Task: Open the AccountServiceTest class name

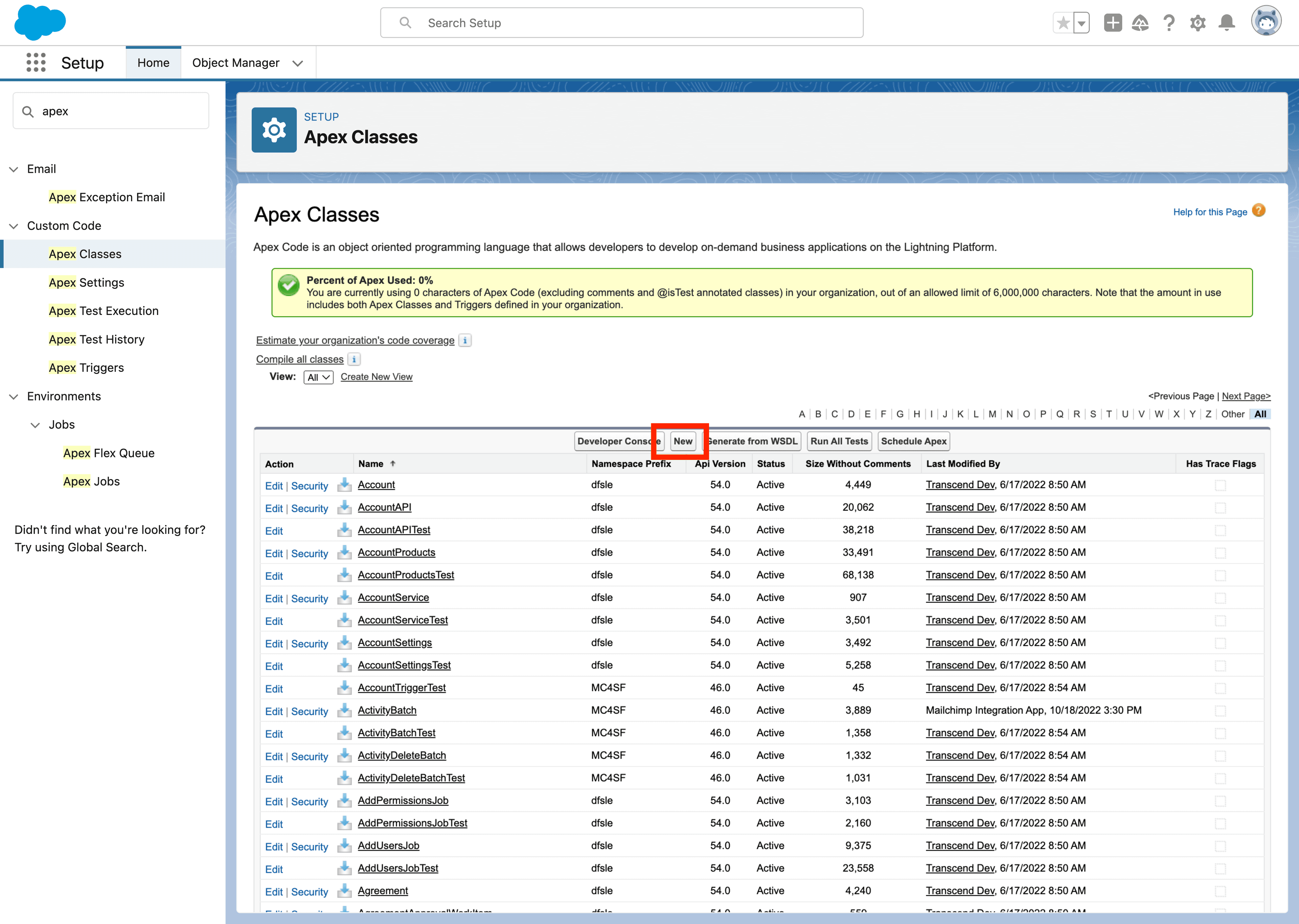Action: (x=403, y=620)
